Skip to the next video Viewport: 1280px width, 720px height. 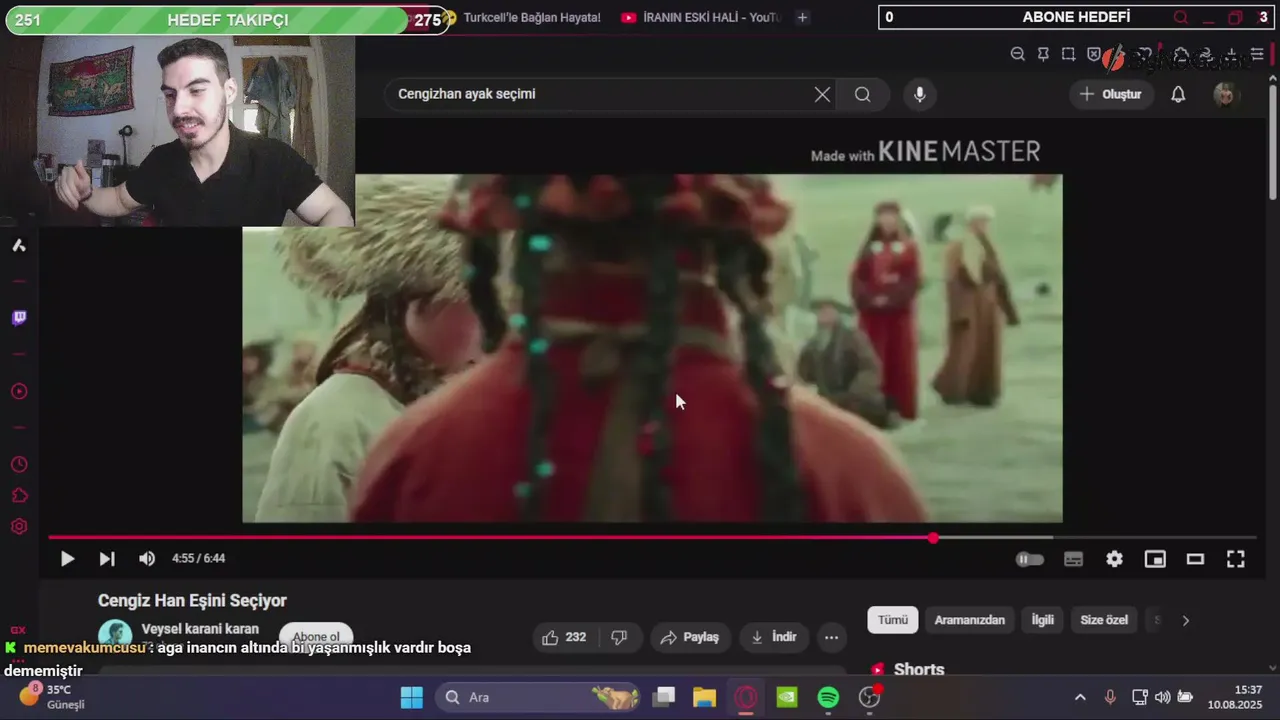tap(107, 559)
